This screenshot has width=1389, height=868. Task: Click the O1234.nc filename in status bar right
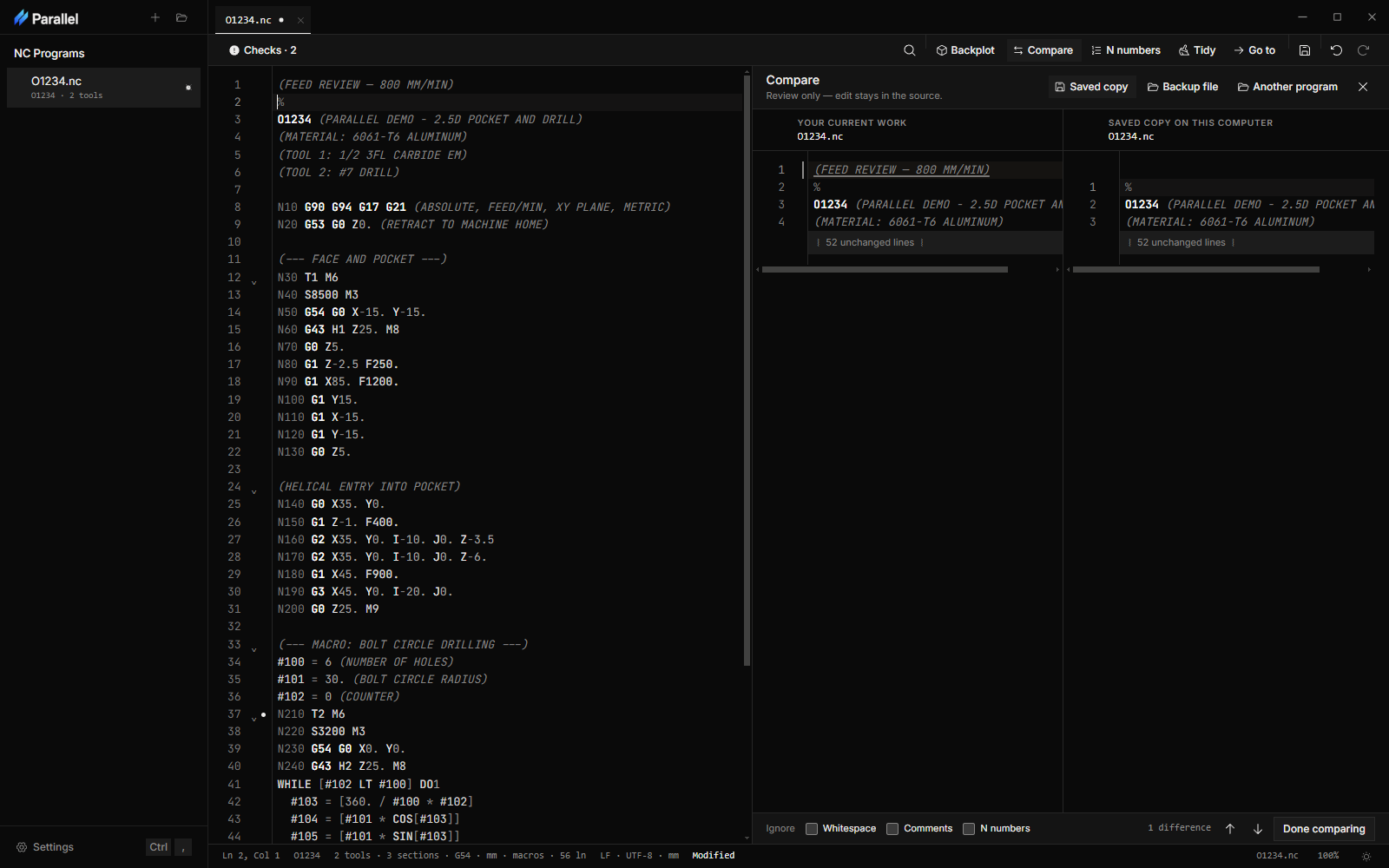[x=1277, y=856]
